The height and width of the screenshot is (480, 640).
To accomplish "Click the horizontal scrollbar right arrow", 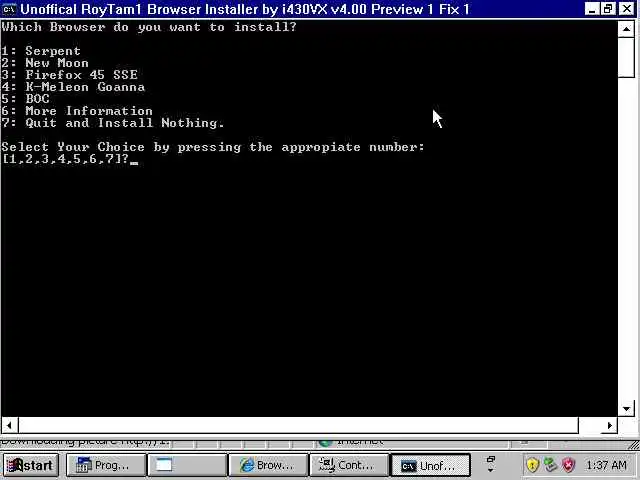I will (x=610, y=425).
